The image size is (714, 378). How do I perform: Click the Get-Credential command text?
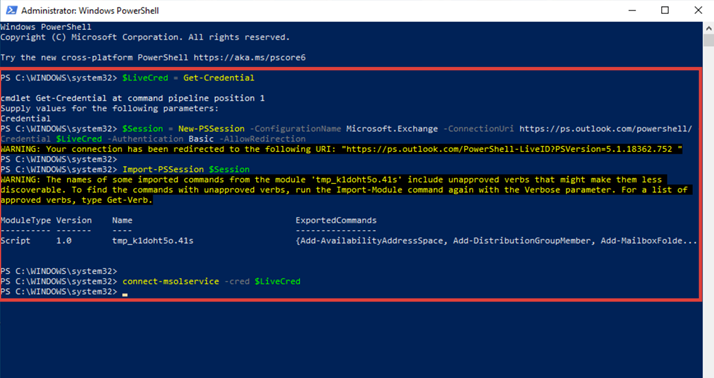click(x=219, y=78)
